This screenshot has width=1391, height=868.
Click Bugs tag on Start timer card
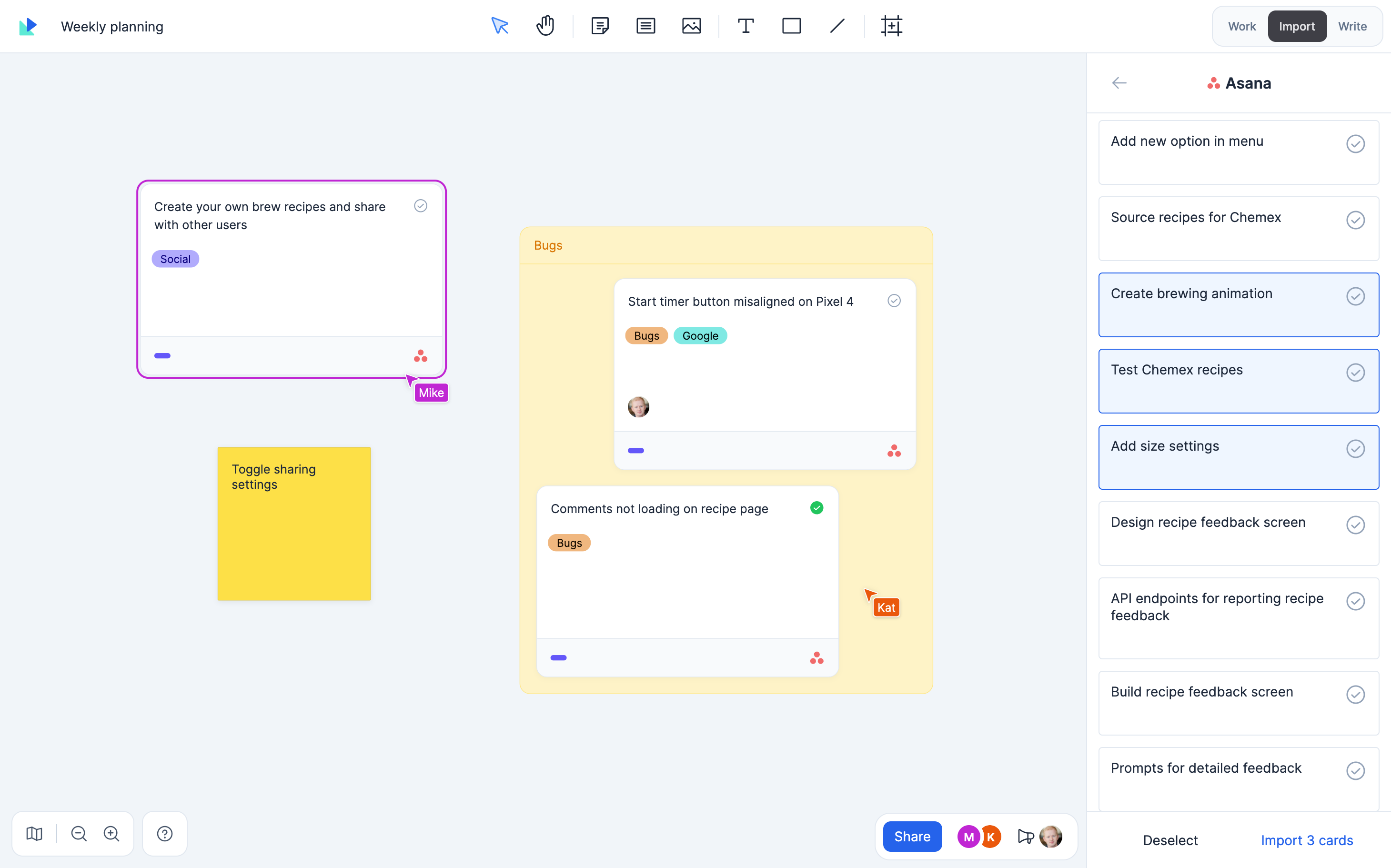(646, 336)
